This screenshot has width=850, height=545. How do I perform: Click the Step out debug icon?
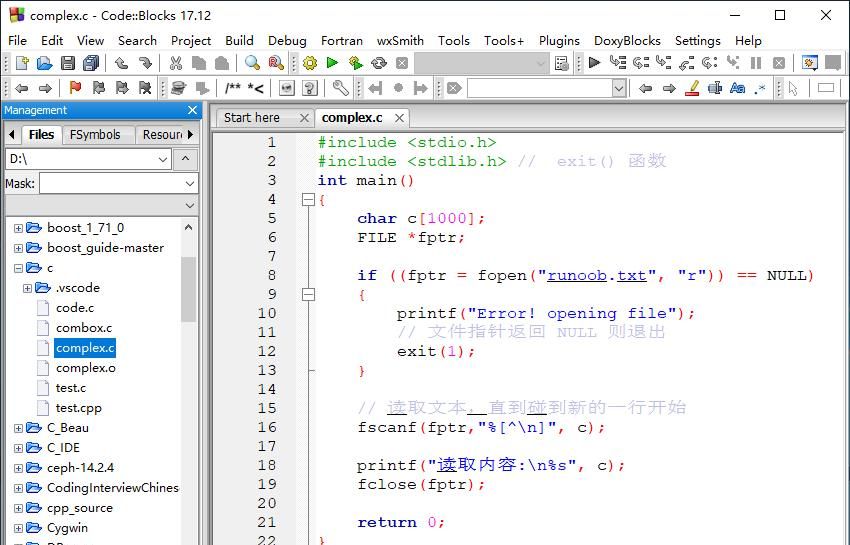click(x=687, y=63)
